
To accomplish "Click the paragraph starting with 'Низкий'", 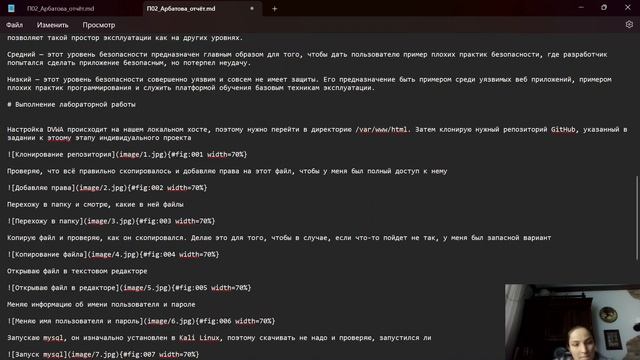I will pos(309,84).
